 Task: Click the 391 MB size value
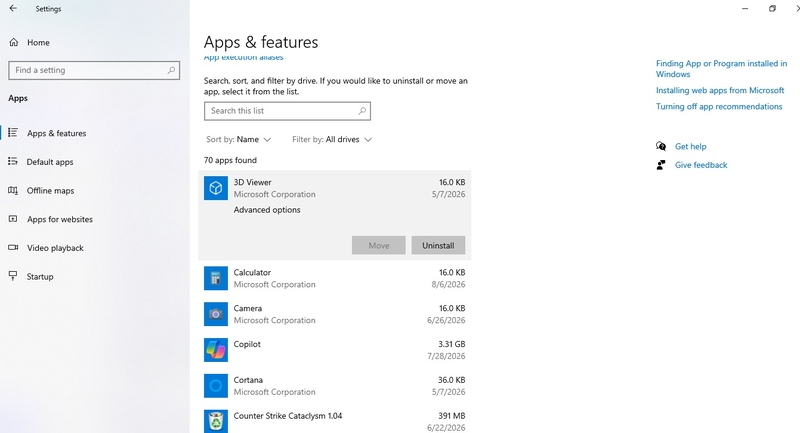pyautogui.click(x=452, y=416)
